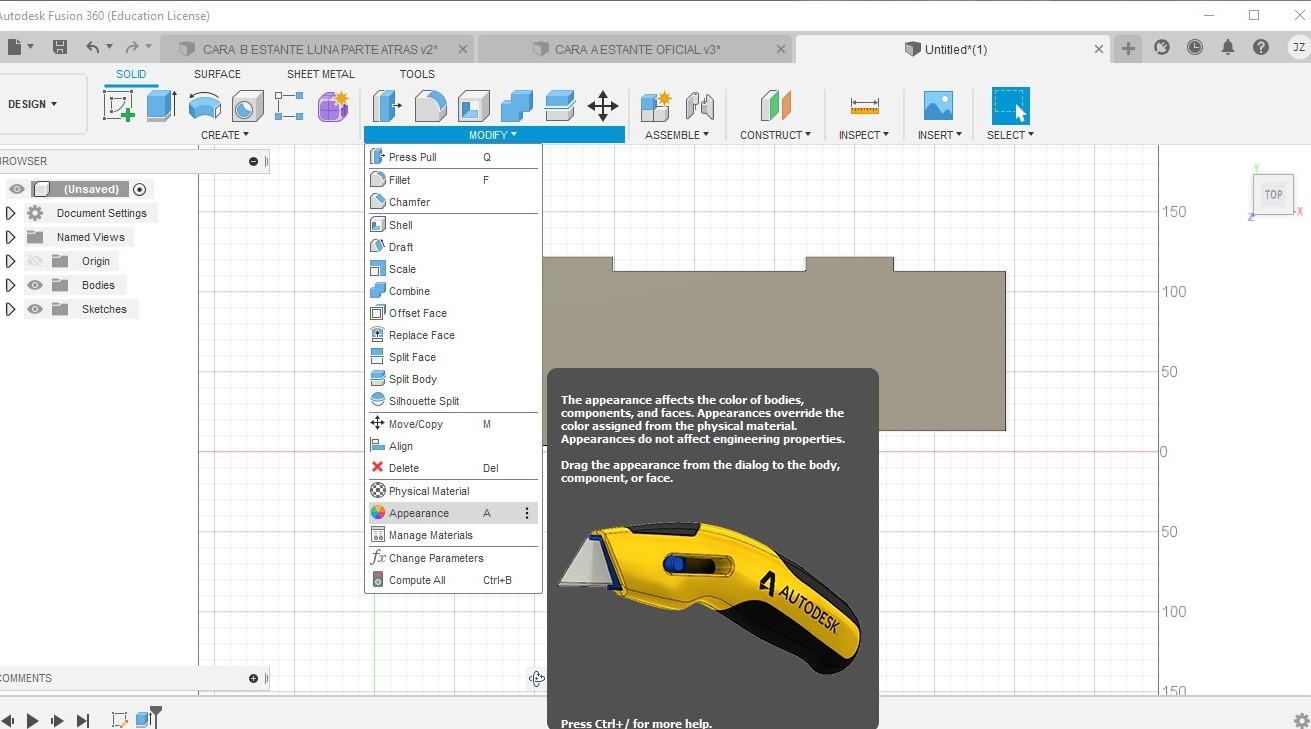Screen dimensions: 1311x729
Task: Expand the Origin node
Action: pos(10,261)
